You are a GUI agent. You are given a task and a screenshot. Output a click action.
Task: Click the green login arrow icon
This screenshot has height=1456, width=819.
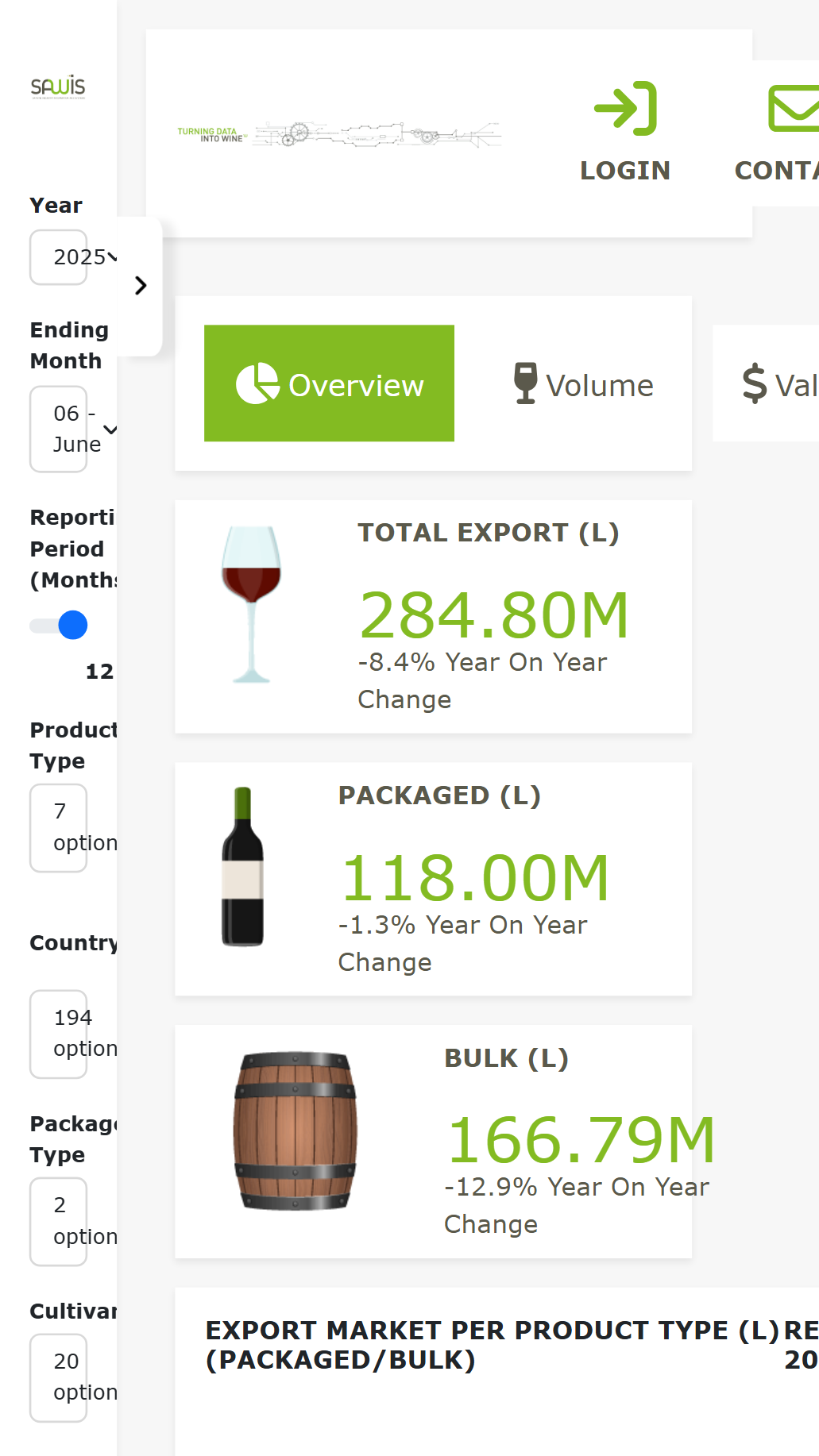click(626, 108)
